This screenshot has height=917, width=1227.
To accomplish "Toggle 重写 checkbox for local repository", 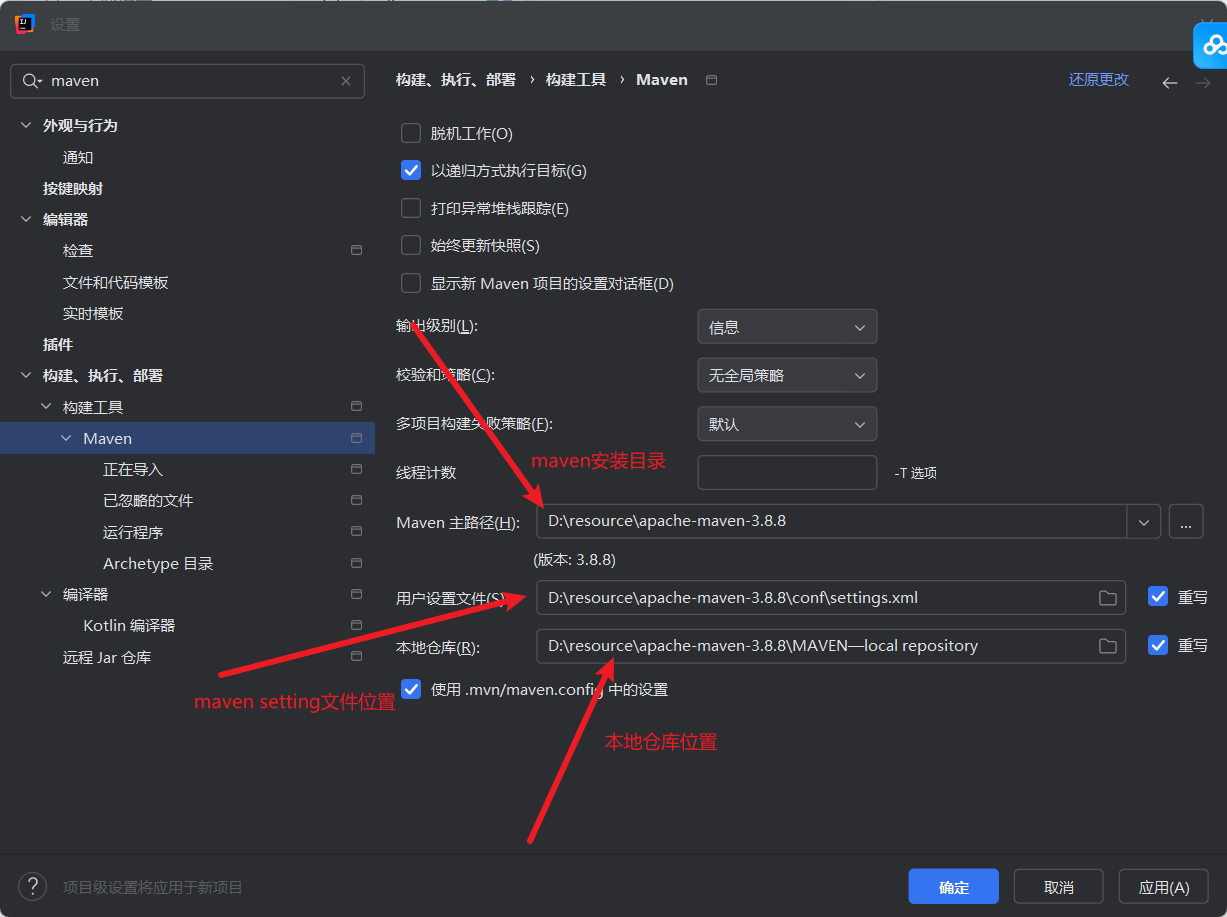I will click(x=1158, y=645).
